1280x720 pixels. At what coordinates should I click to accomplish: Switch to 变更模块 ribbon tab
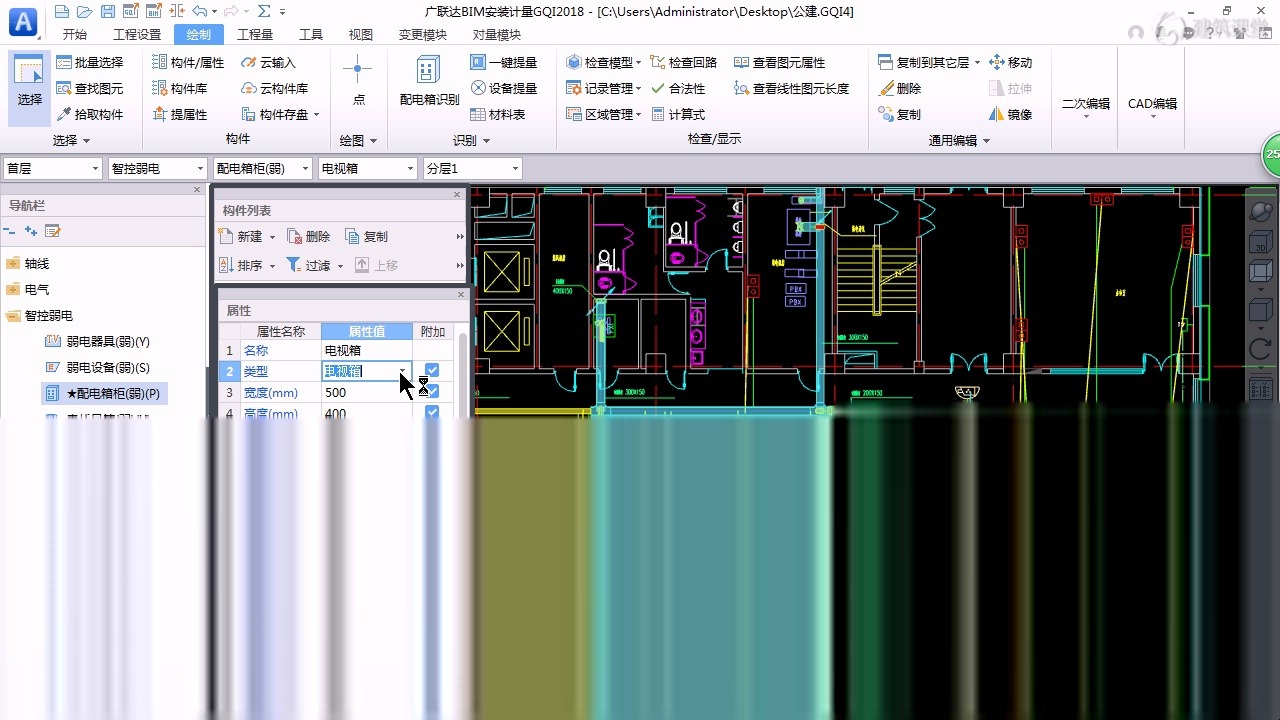423,34
